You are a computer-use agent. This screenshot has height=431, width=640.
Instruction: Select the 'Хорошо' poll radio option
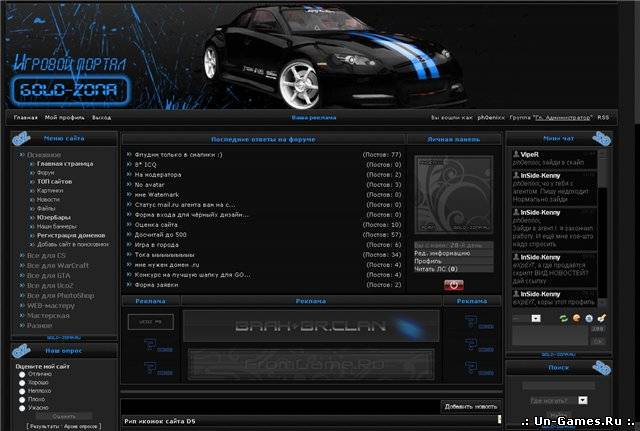coord(23,384)
